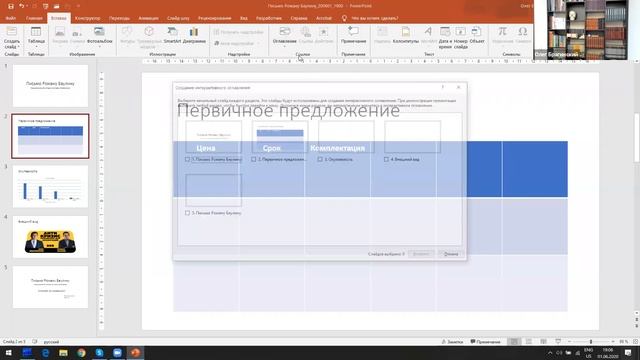Open the Заметки notes pane from status bar

pyautogui.click(x=452, y=342)
